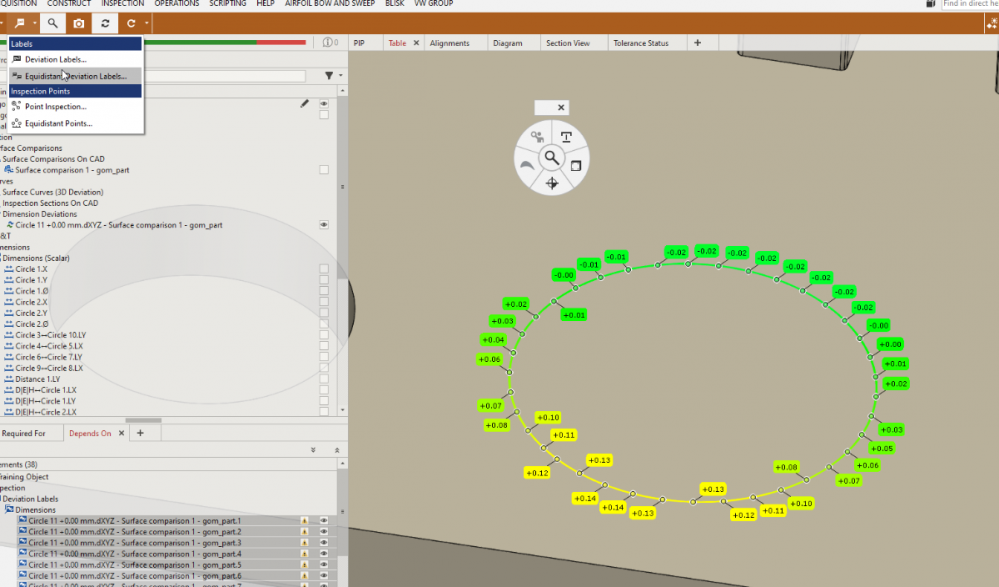The width and height of the screenshot is (999, 587).
Task: Close the Depends On tab
Action: point(122,433)
